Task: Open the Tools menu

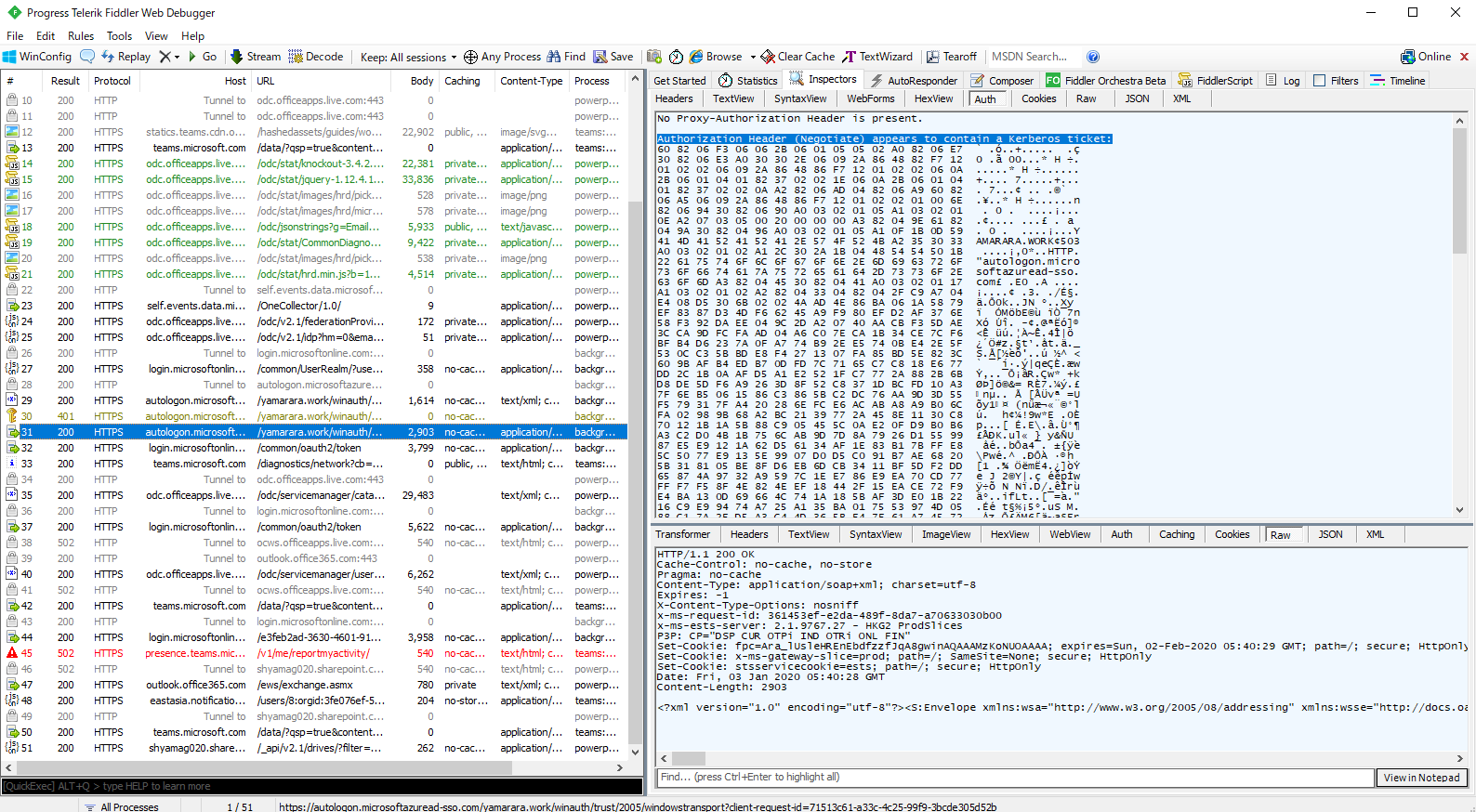Action: [119, 36]
